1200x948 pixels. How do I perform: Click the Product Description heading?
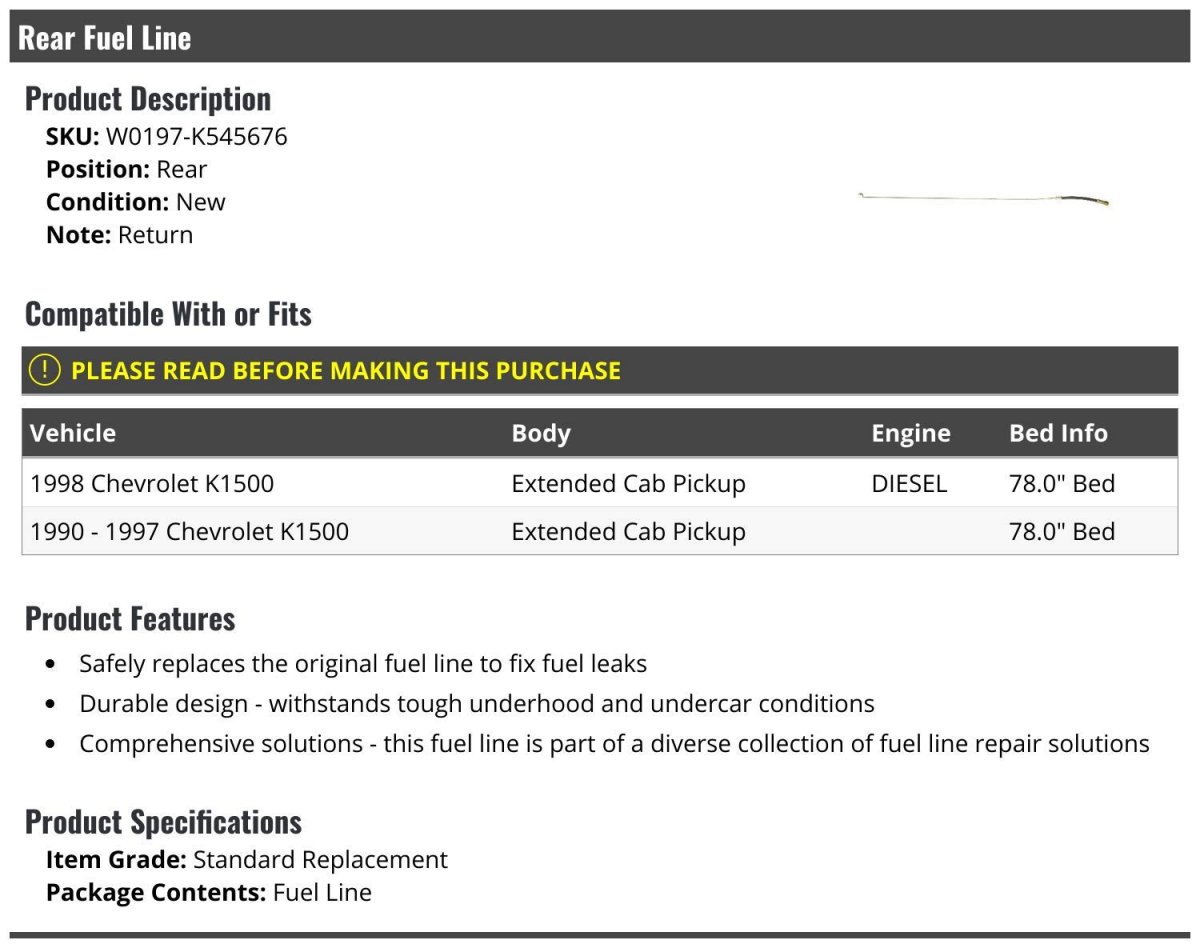pyautogui.click(x=148, y=99)
